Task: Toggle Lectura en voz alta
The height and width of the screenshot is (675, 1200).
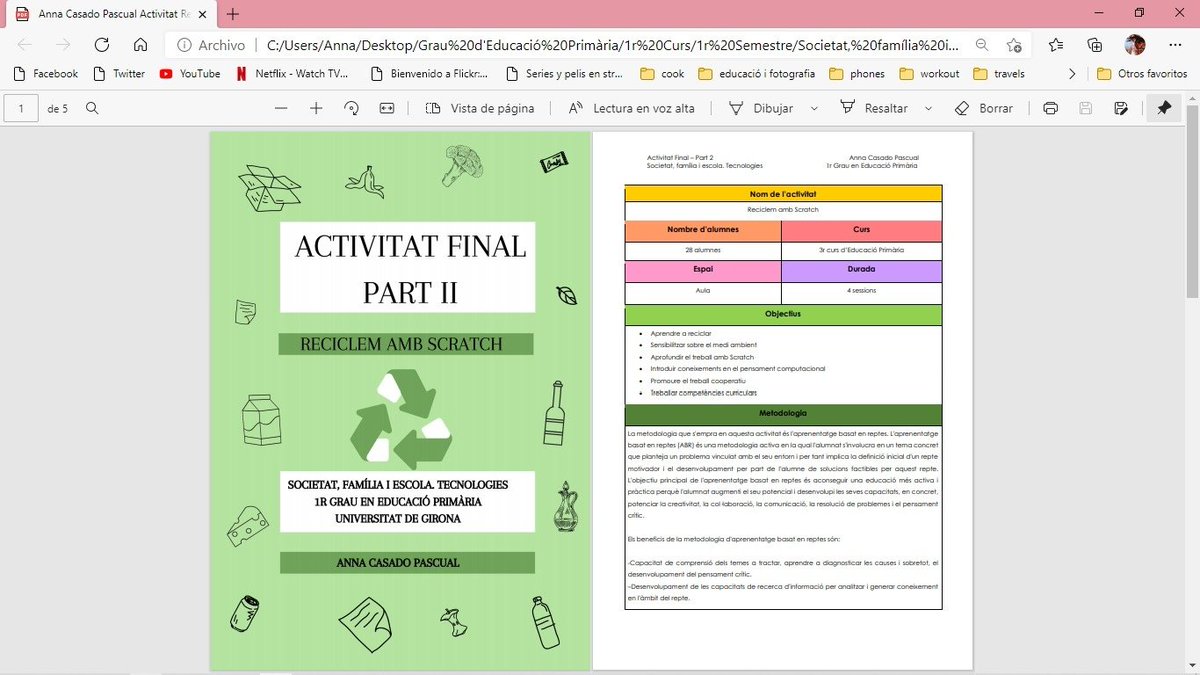Action: pos(630,108)
